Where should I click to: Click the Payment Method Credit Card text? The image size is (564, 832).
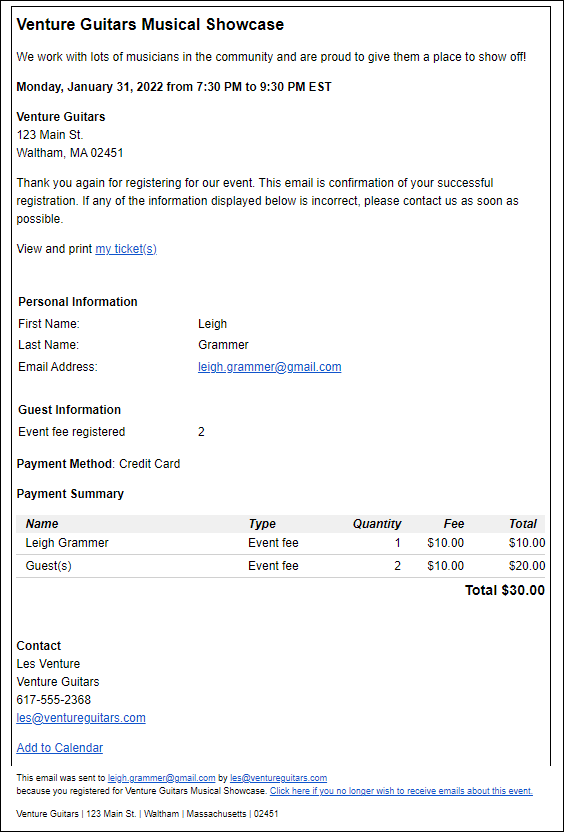click(98, 464)
